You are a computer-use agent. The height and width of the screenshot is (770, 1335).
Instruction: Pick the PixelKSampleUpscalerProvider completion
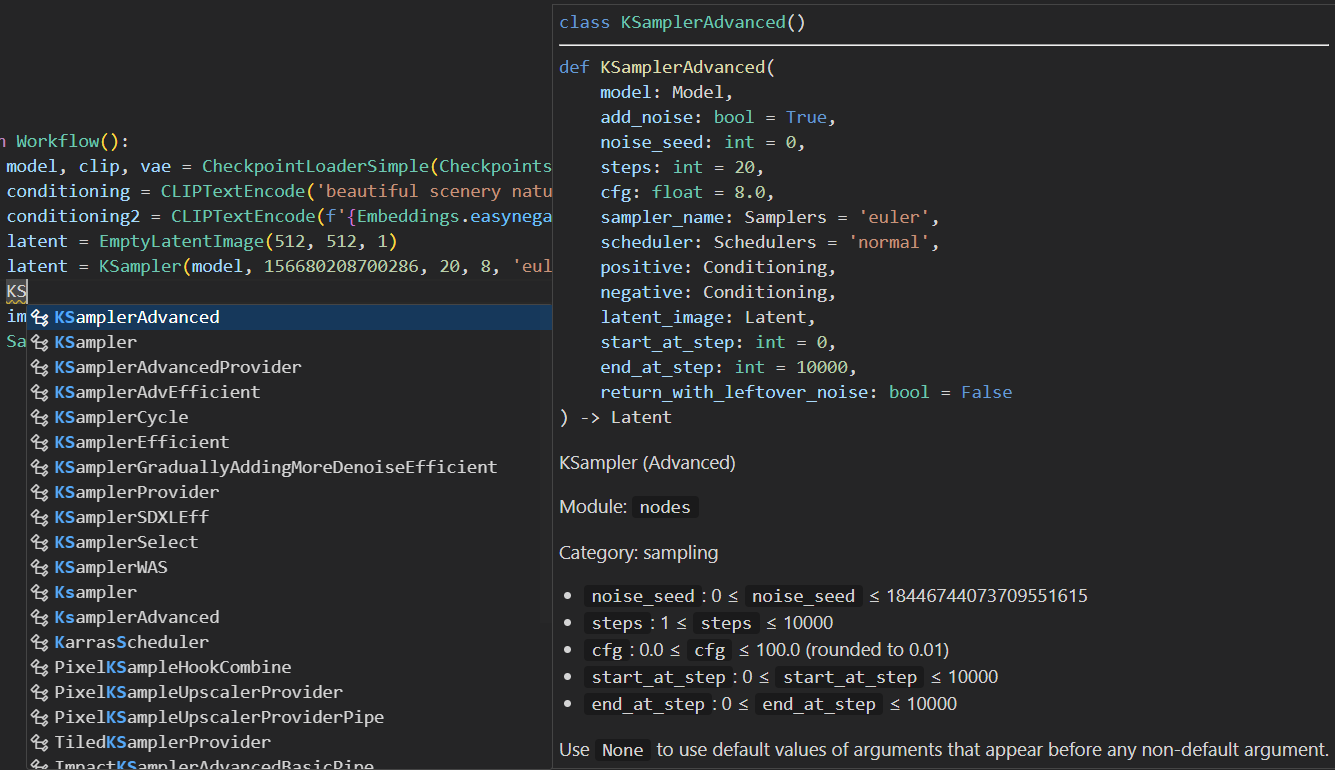coord(198,692)
